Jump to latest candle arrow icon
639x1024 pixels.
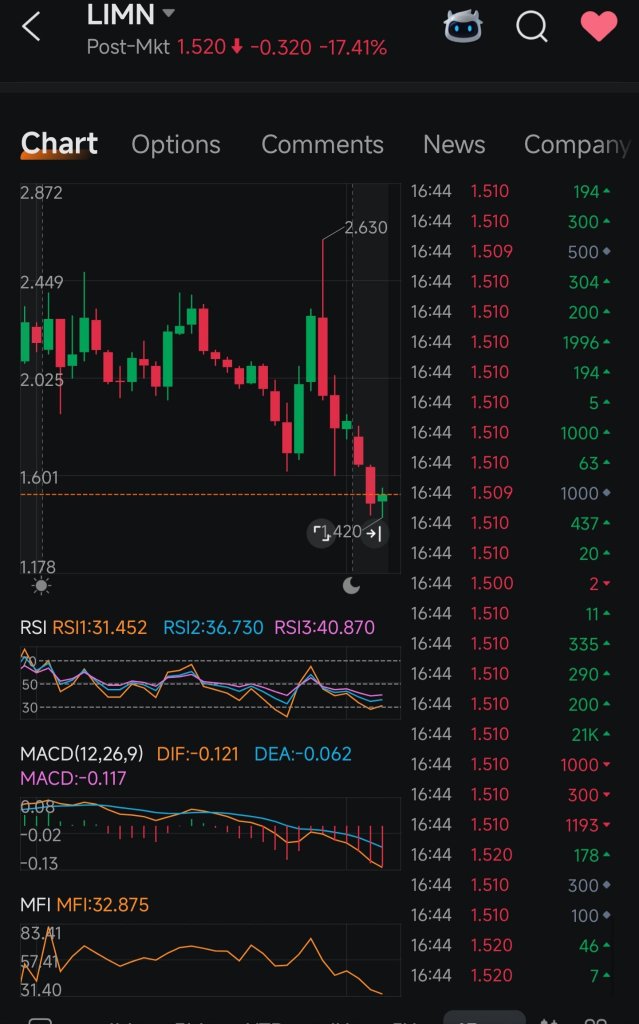[x=374, y=534]
